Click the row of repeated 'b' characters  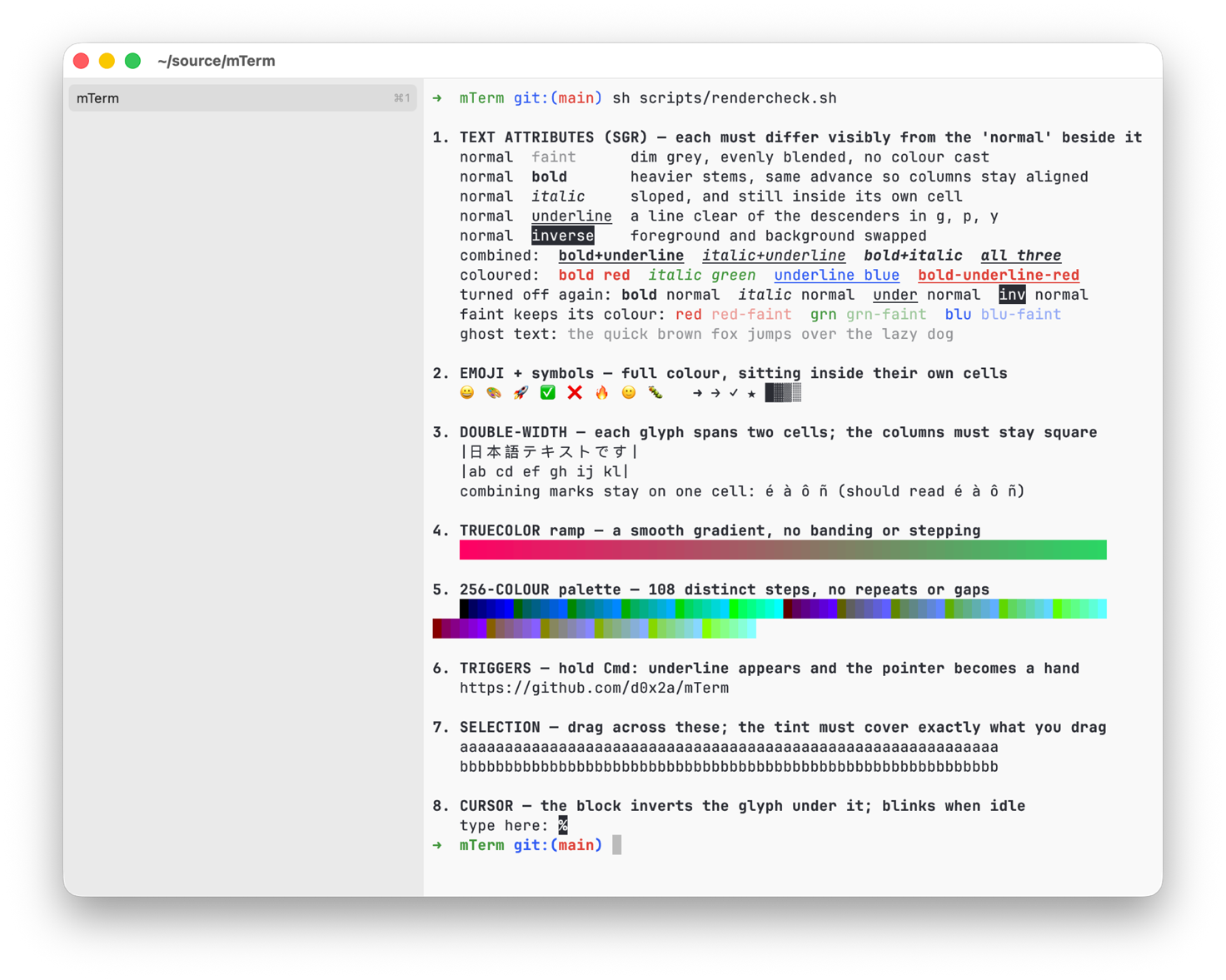[x=729, y=766]
